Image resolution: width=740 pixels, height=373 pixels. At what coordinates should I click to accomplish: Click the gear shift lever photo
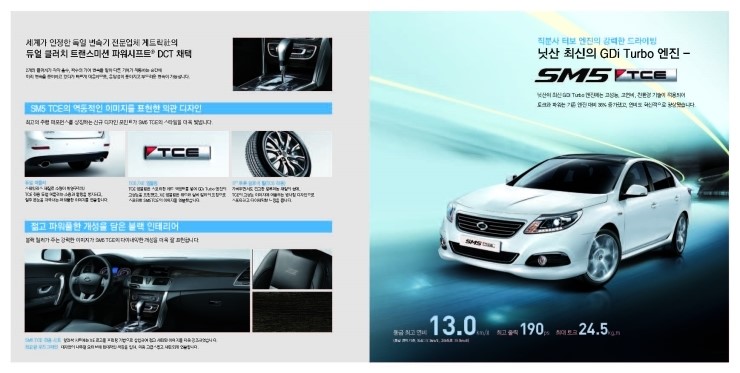point(282,64)
